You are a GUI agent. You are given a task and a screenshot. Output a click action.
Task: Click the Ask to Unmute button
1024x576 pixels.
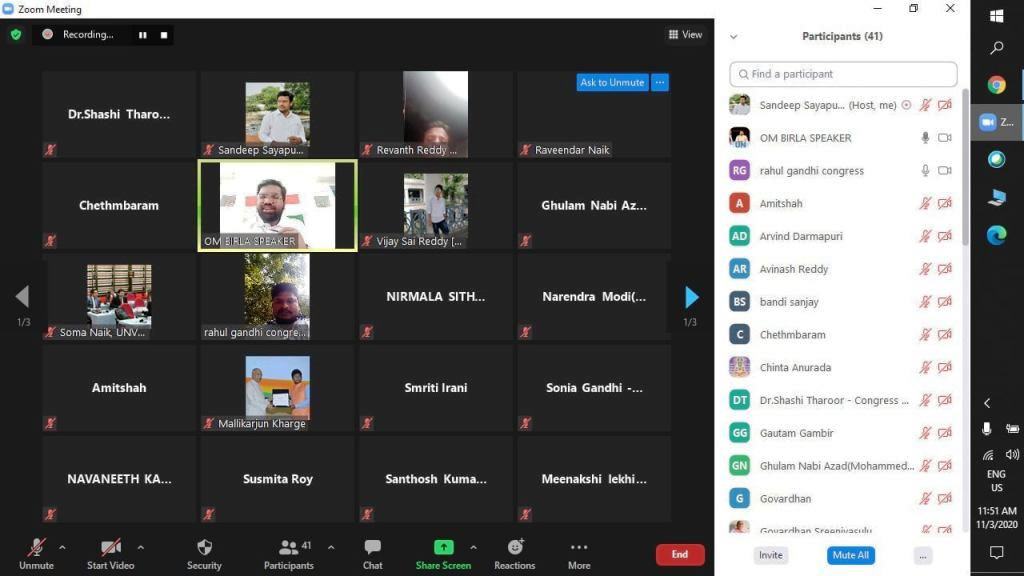click(612, 83)
